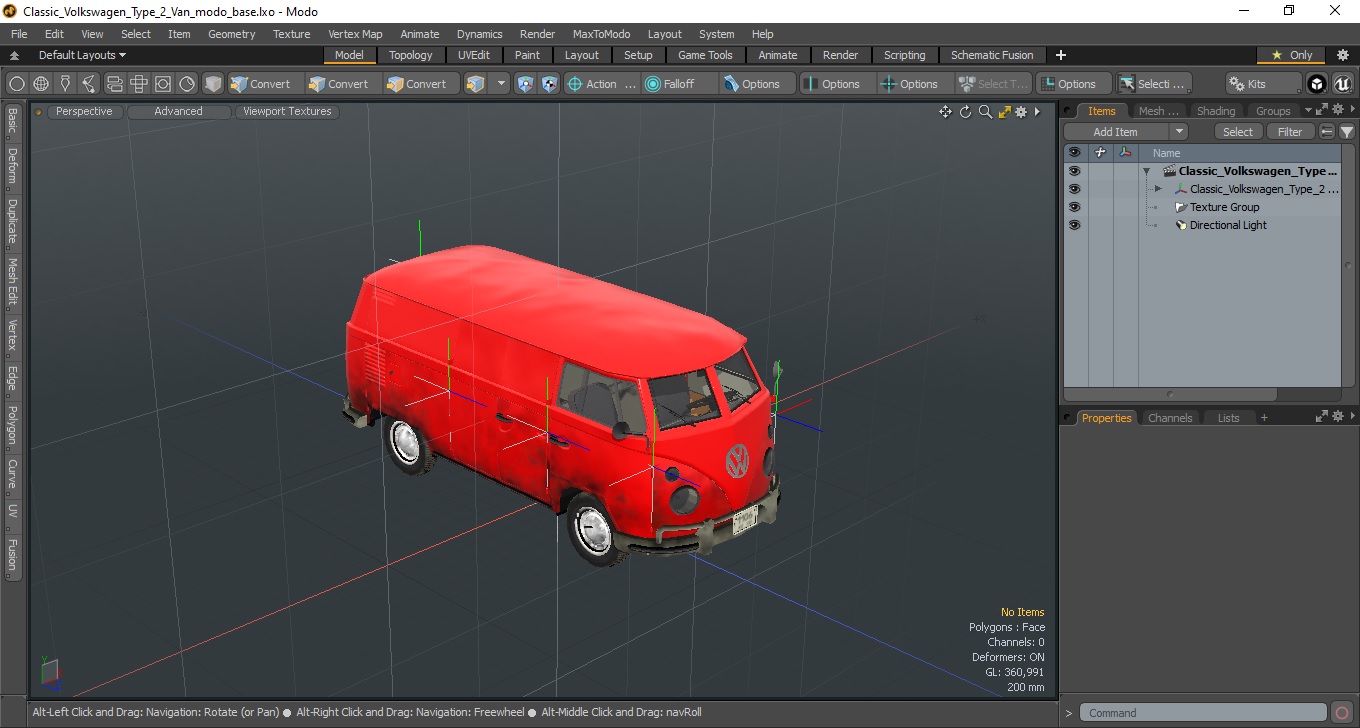Open the Add Item dropdown arrow

point(1179,132)
